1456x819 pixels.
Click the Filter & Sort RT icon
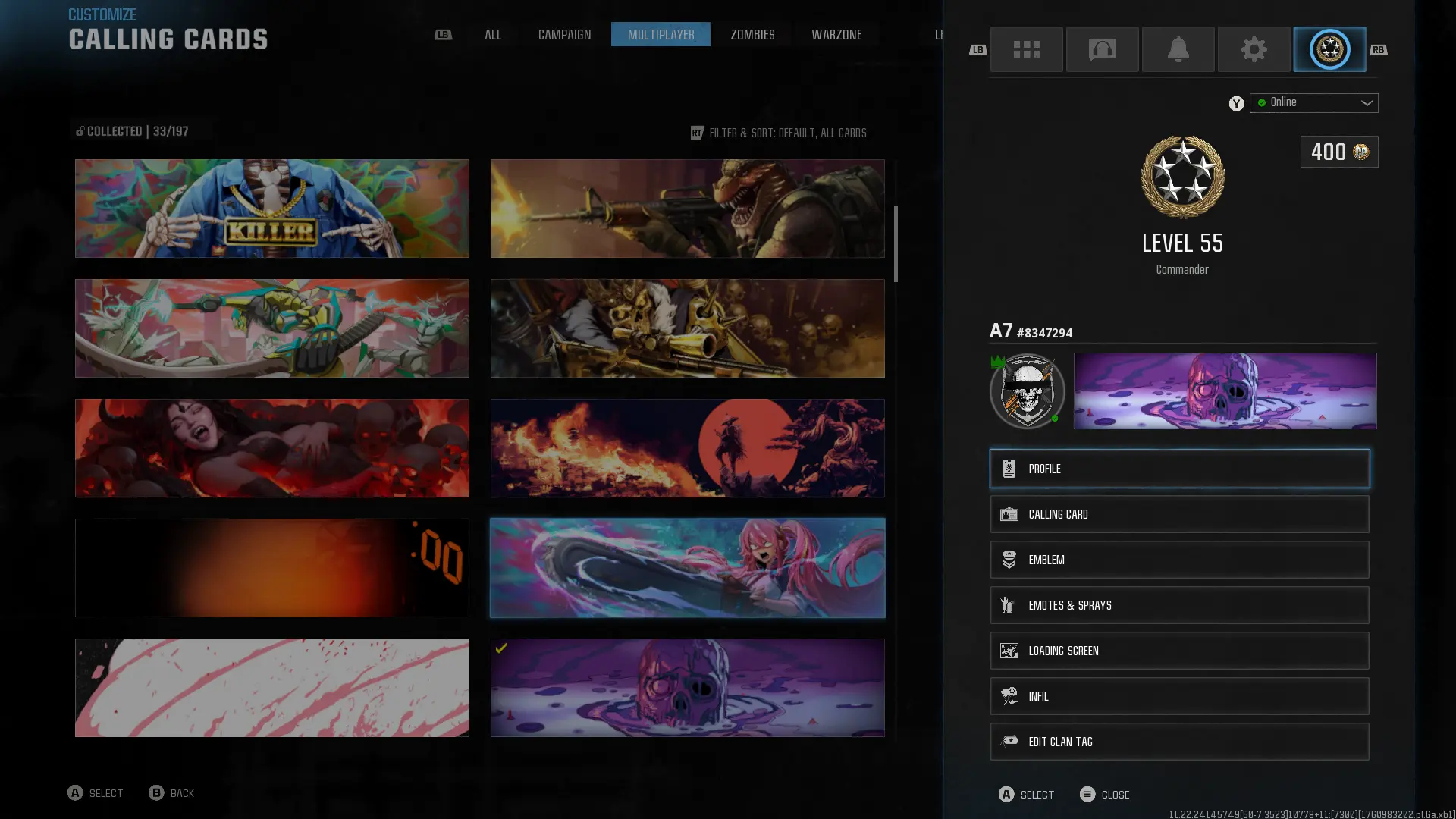click(697, 133)
